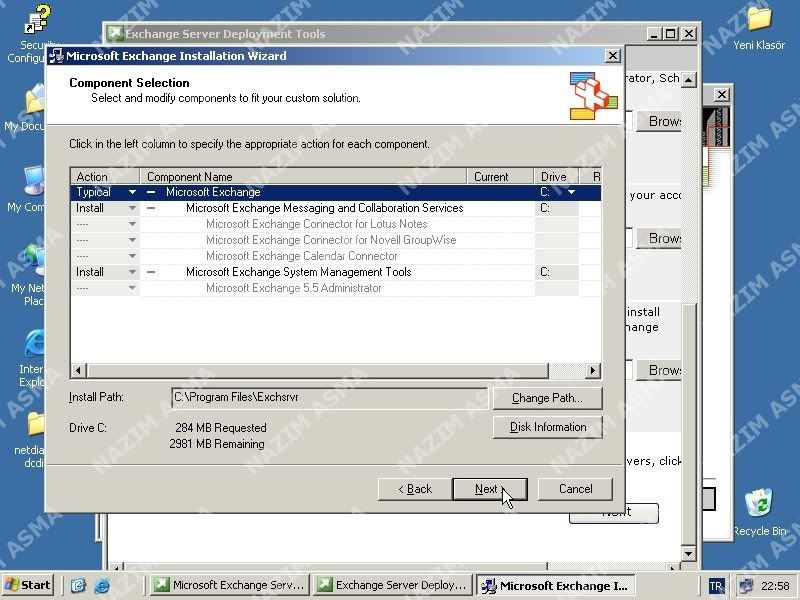Open action dropdown for Messaging and Collaboration Services
The width and height of the screenshot is (800, 600).
[132, 208]
